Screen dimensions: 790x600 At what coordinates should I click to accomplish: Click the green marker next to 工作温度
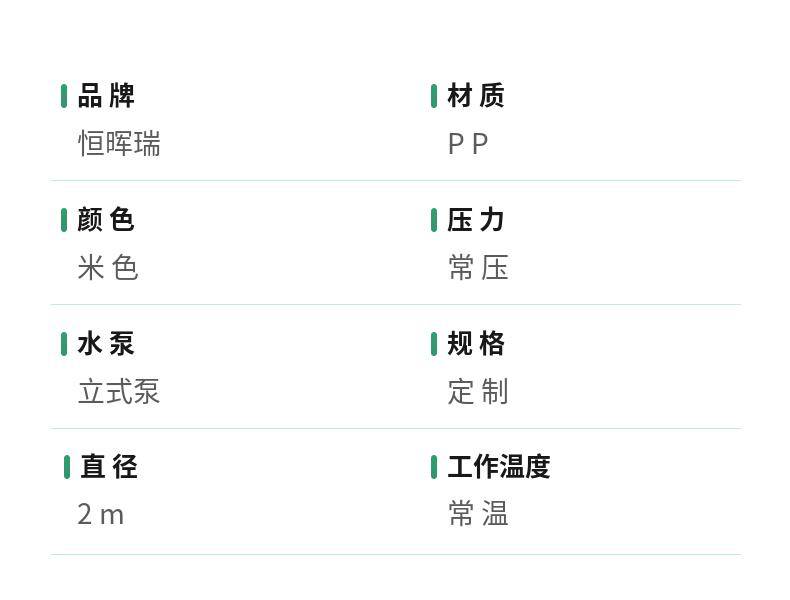[x=434, y=467]
